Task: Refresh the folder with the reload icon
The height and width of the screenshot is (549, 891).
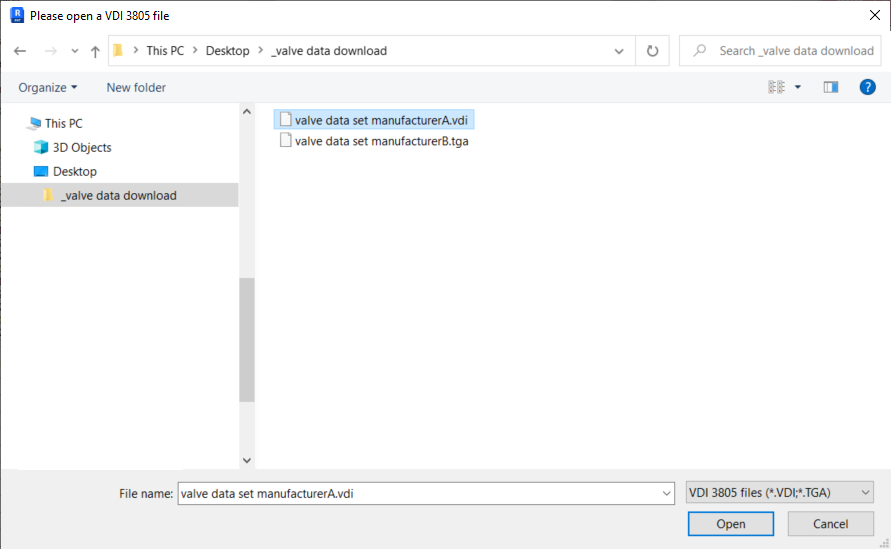Action: click(x=652, y=51)
